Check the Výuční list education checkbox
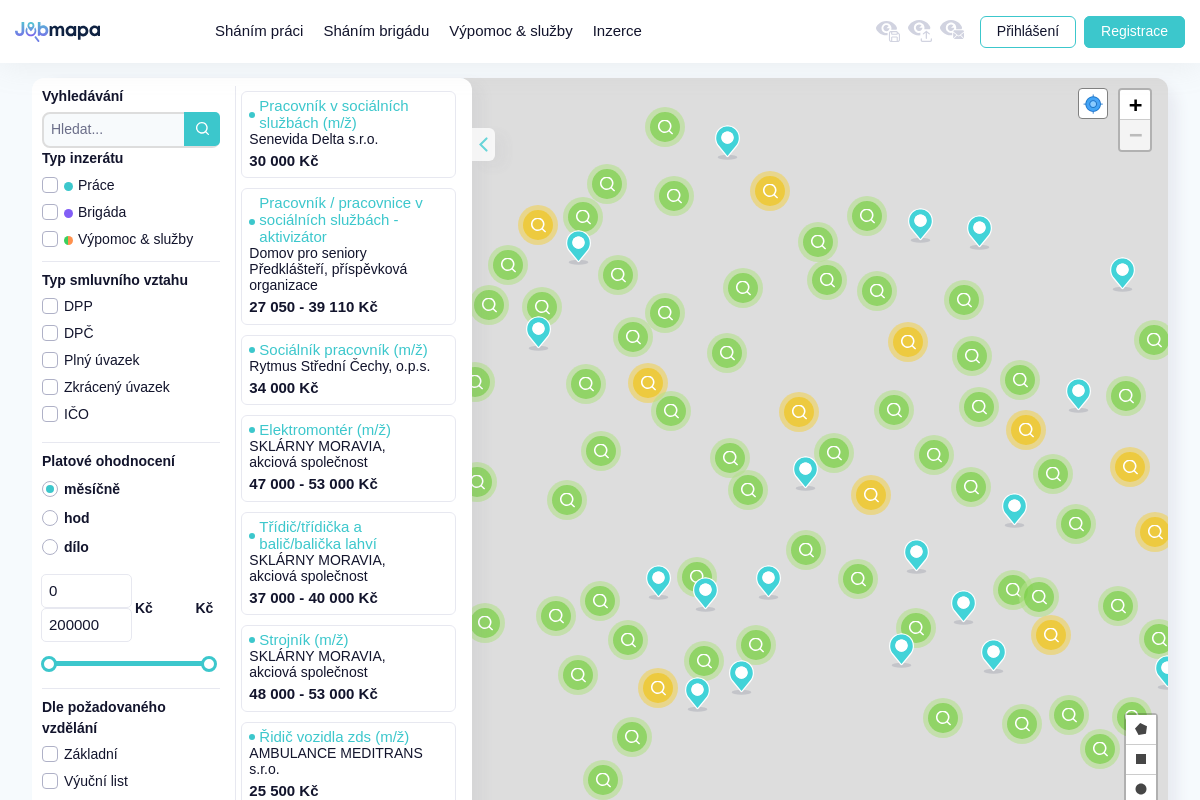 (50, 781)
